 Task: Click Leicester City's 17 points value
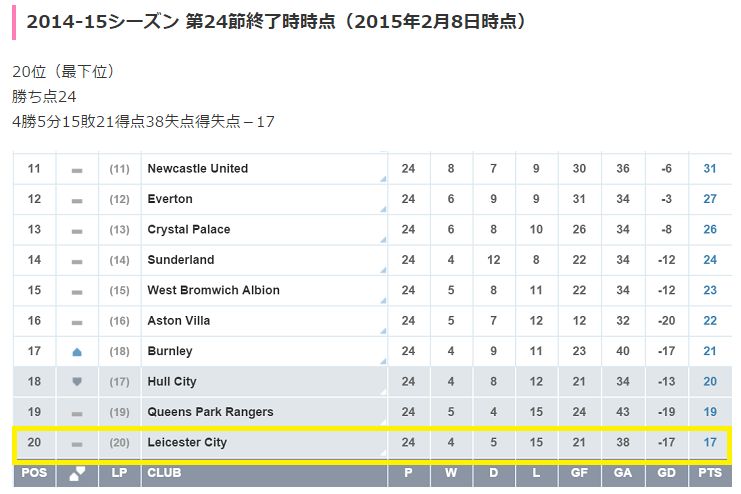pos(710,442)
